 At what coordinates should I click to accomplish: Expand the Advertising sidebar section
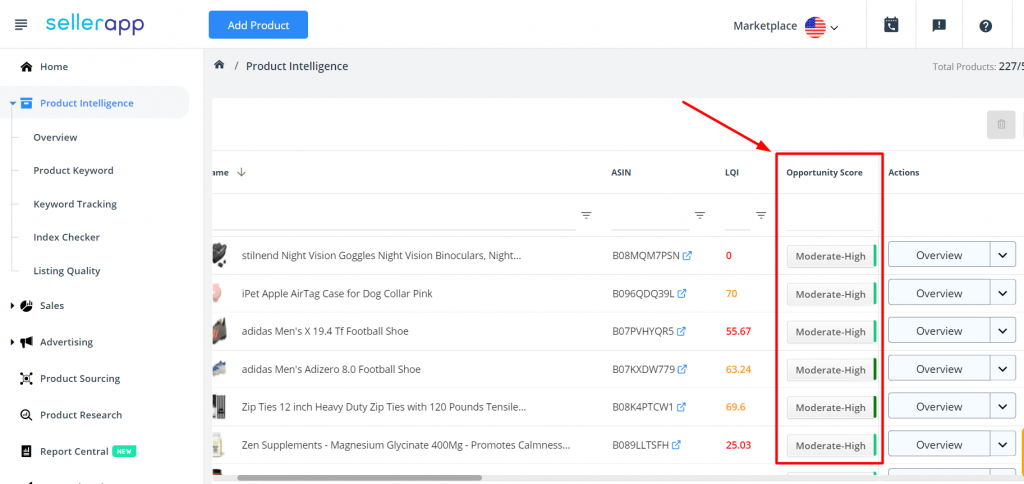(12, 342)
